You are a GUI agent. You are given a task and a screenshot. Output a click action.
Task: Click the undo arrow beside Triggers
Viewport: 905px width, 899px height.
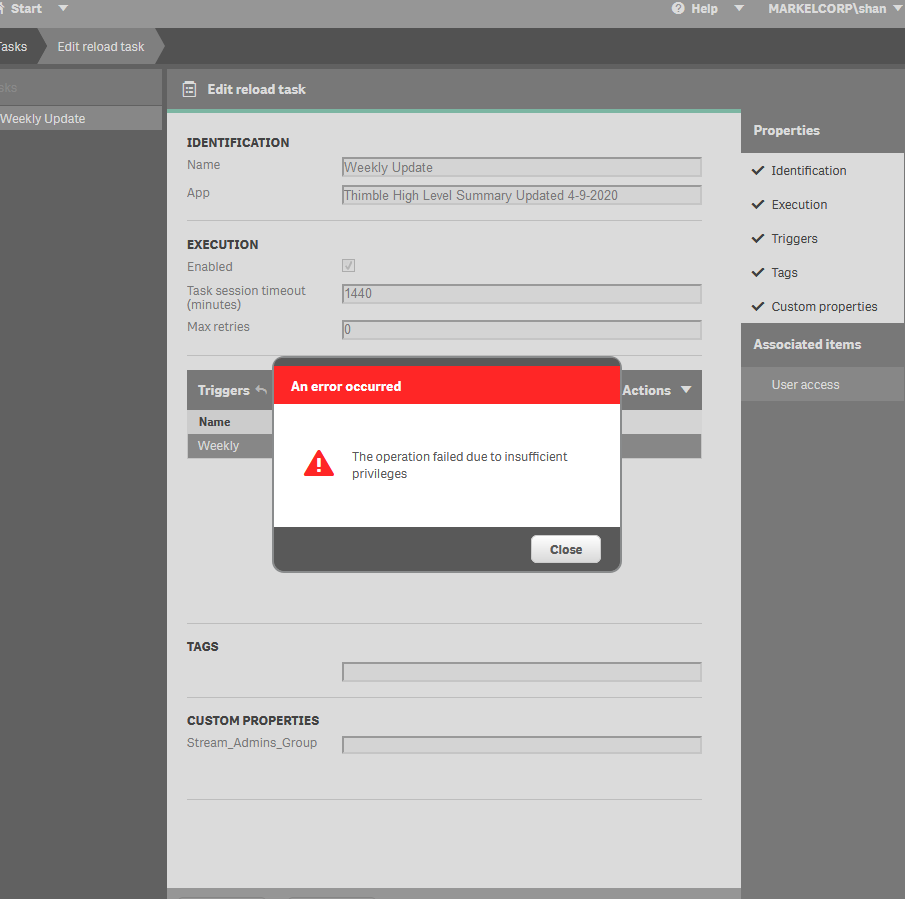pos(261,390)
